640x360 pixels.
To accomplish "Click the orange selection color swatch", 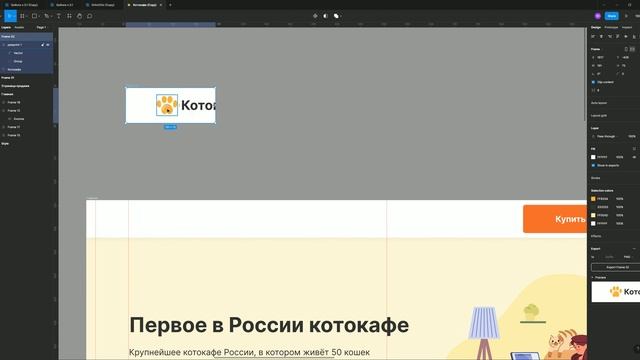I will coord(593,199).
